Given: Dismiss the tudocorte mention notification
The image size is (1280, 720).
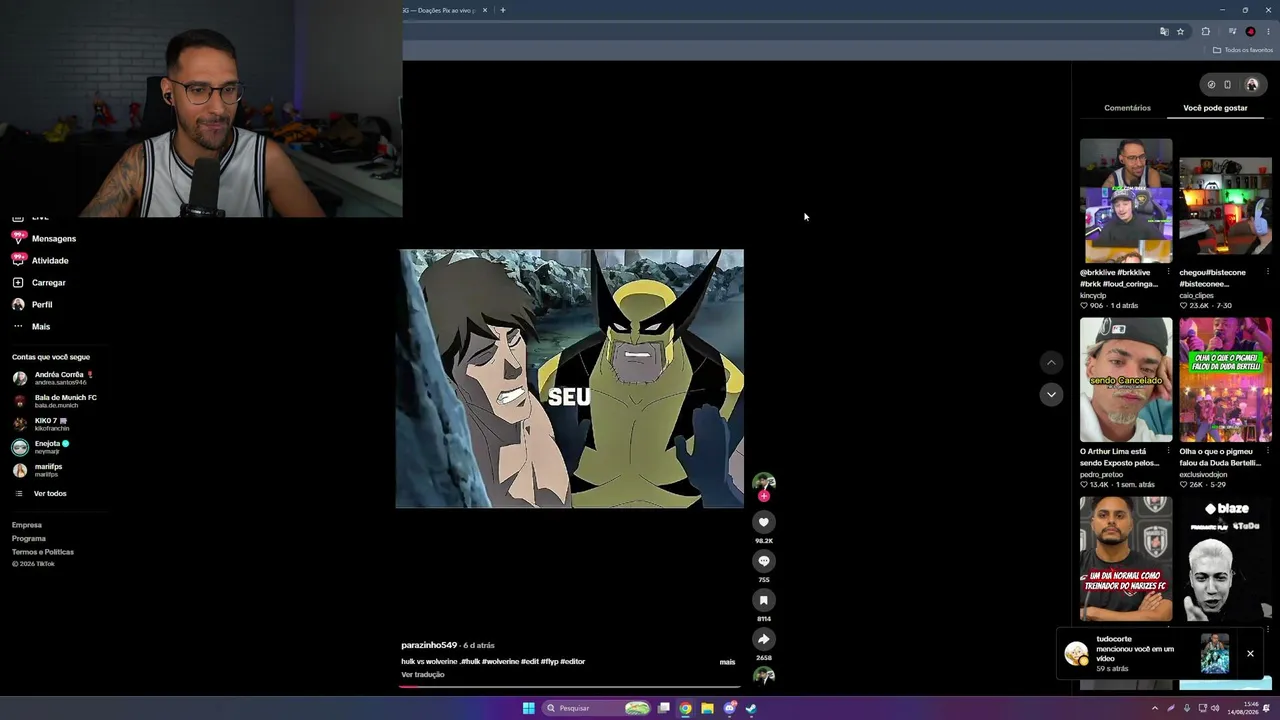Looking at the screenshot, I should pyautogui.click(x=1250, y=653).
